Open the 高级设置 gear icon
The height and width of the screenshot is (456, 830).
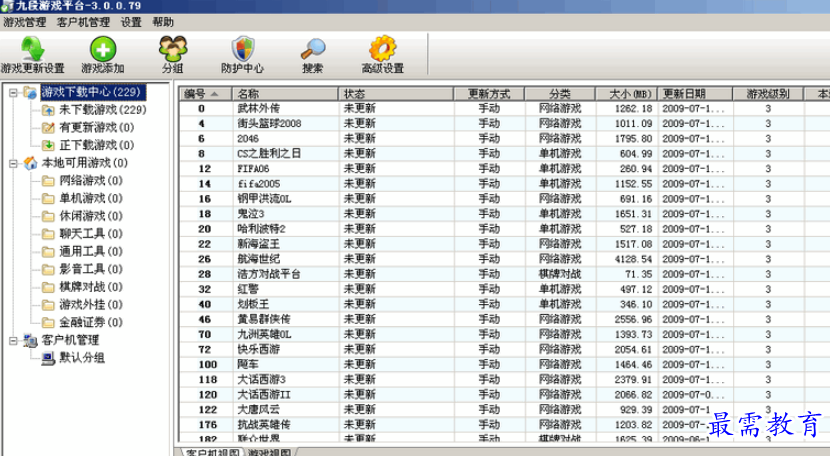[383, 49]
